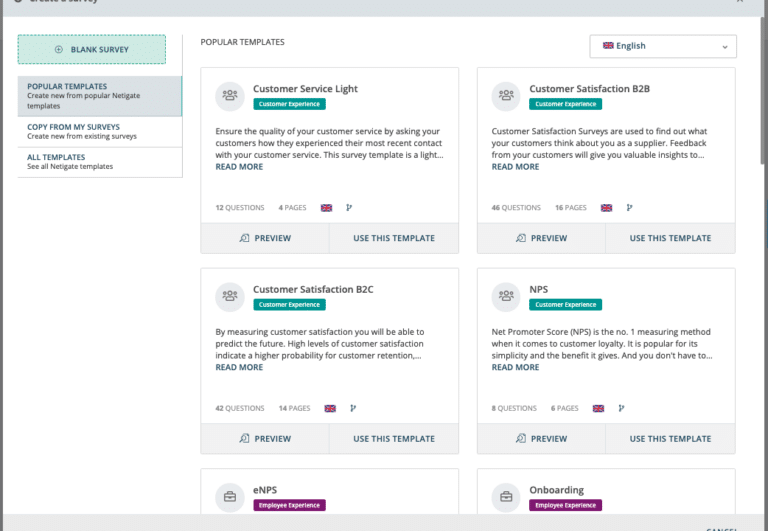Viewport: 768px width, 531px height.
Task: Use the Customer Satisfaction B2C template
Action: click(394, 439)
